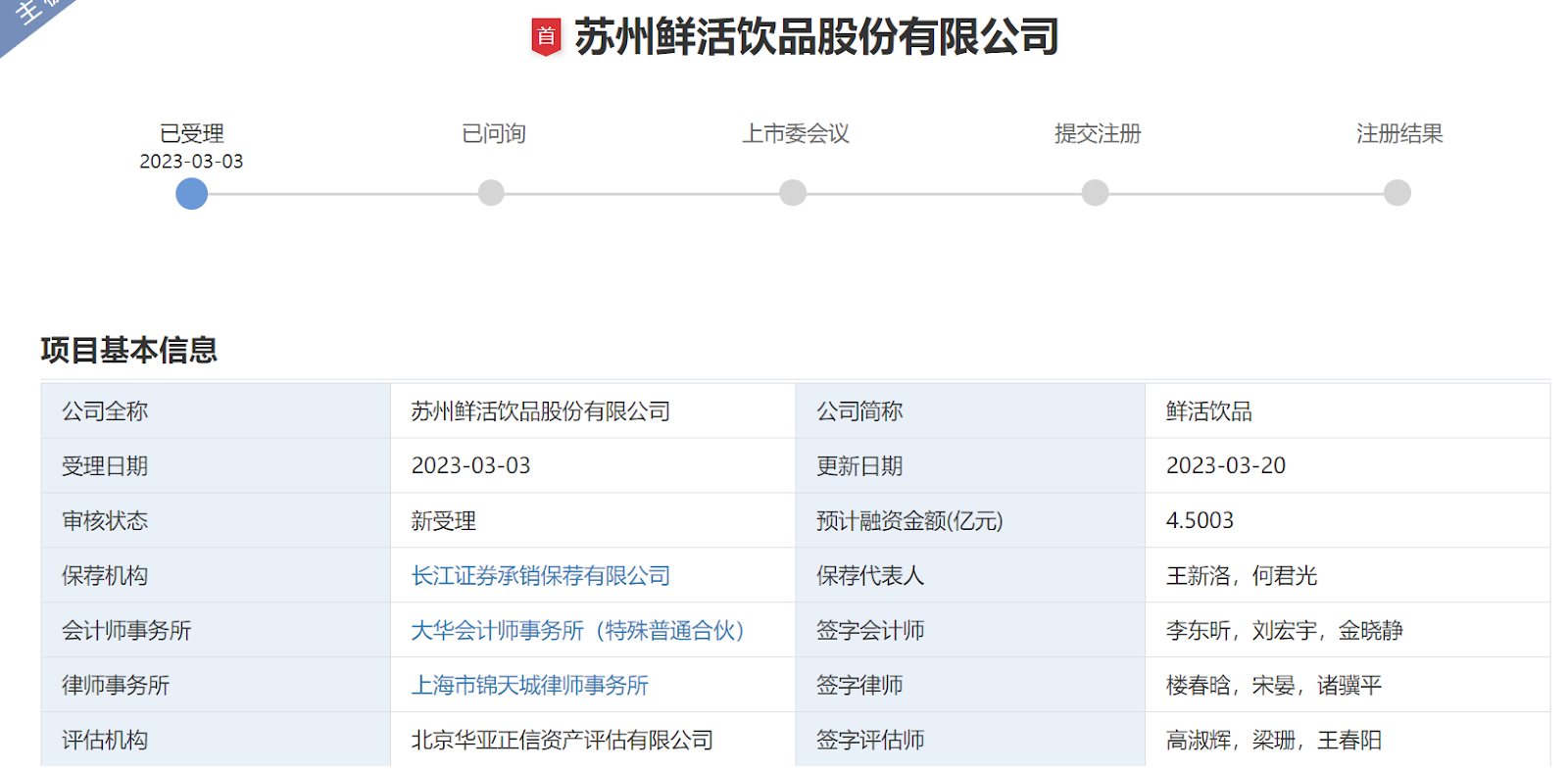
Task: Open the 大华会计师事务所(特殊普通合伙) link
Action: 577,631
